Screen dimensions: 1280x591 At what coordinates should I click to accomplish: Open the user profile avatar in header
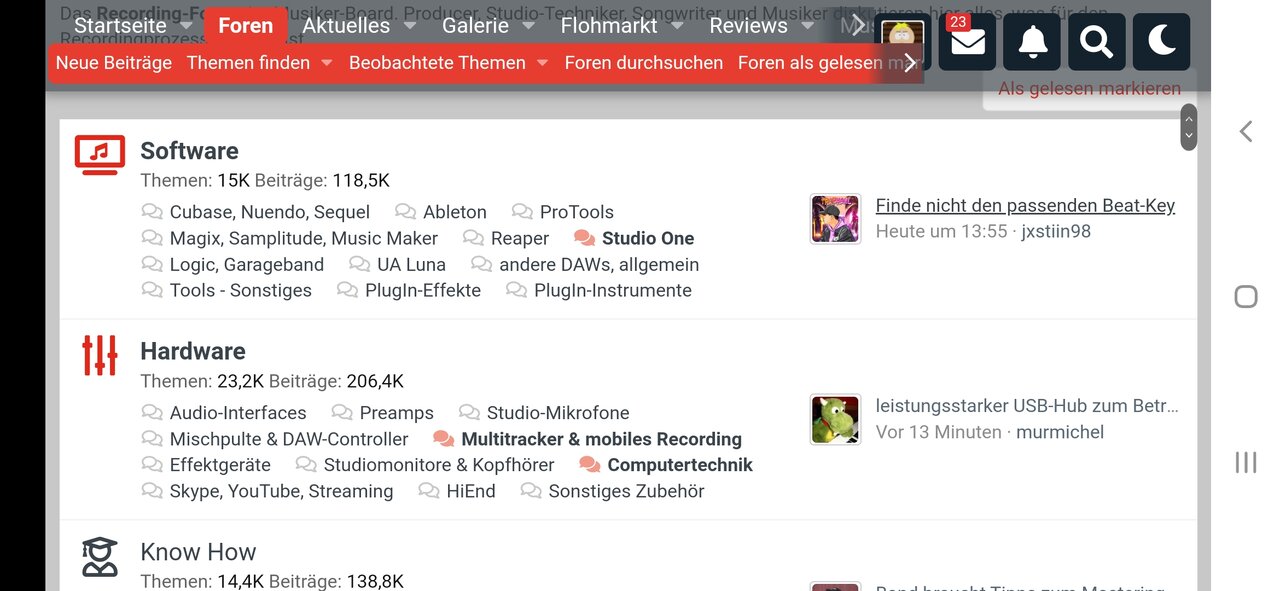pyautogui.click(x=903, y=42)
